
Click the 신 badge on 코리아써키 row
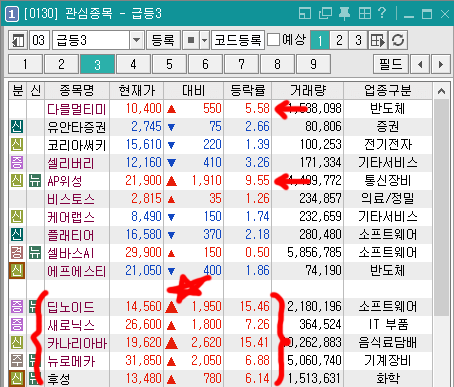[17, 145]
